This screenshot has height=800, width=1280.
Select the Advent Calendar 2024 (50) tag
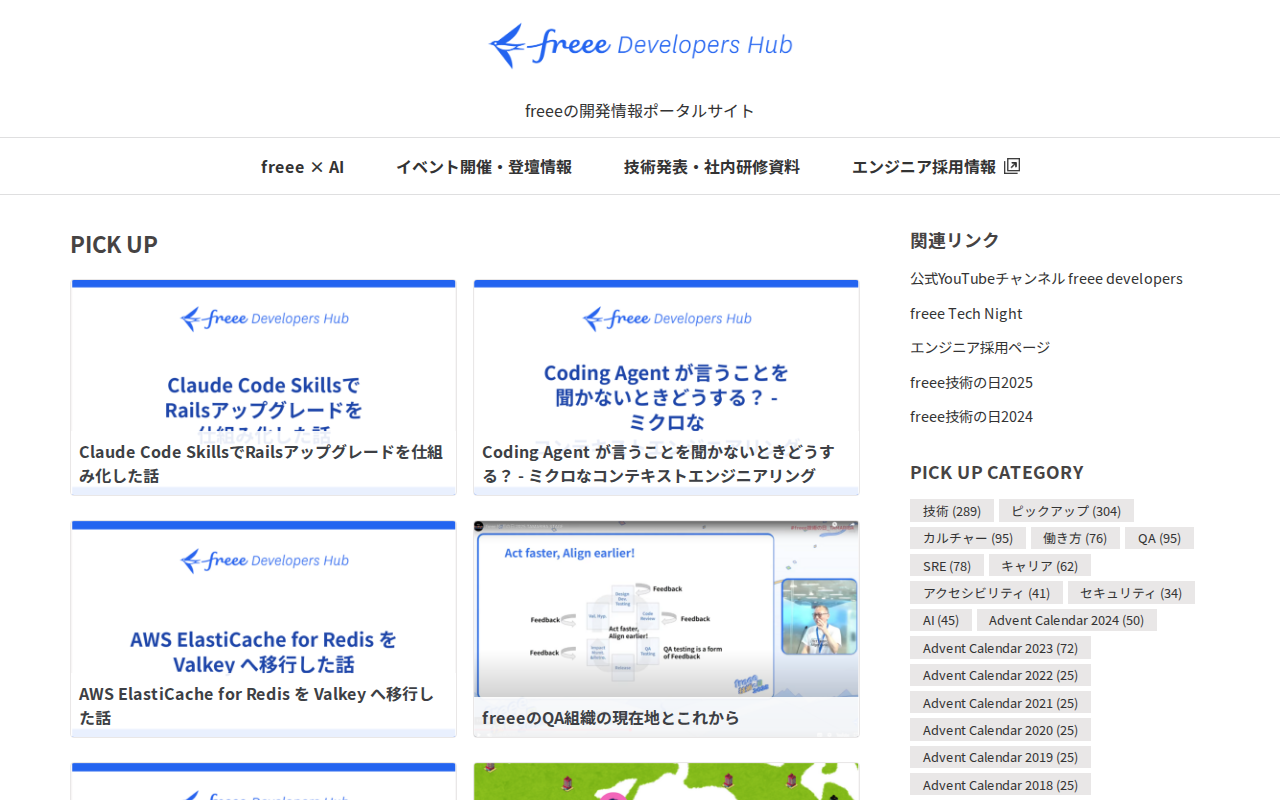coord(1067,620)
